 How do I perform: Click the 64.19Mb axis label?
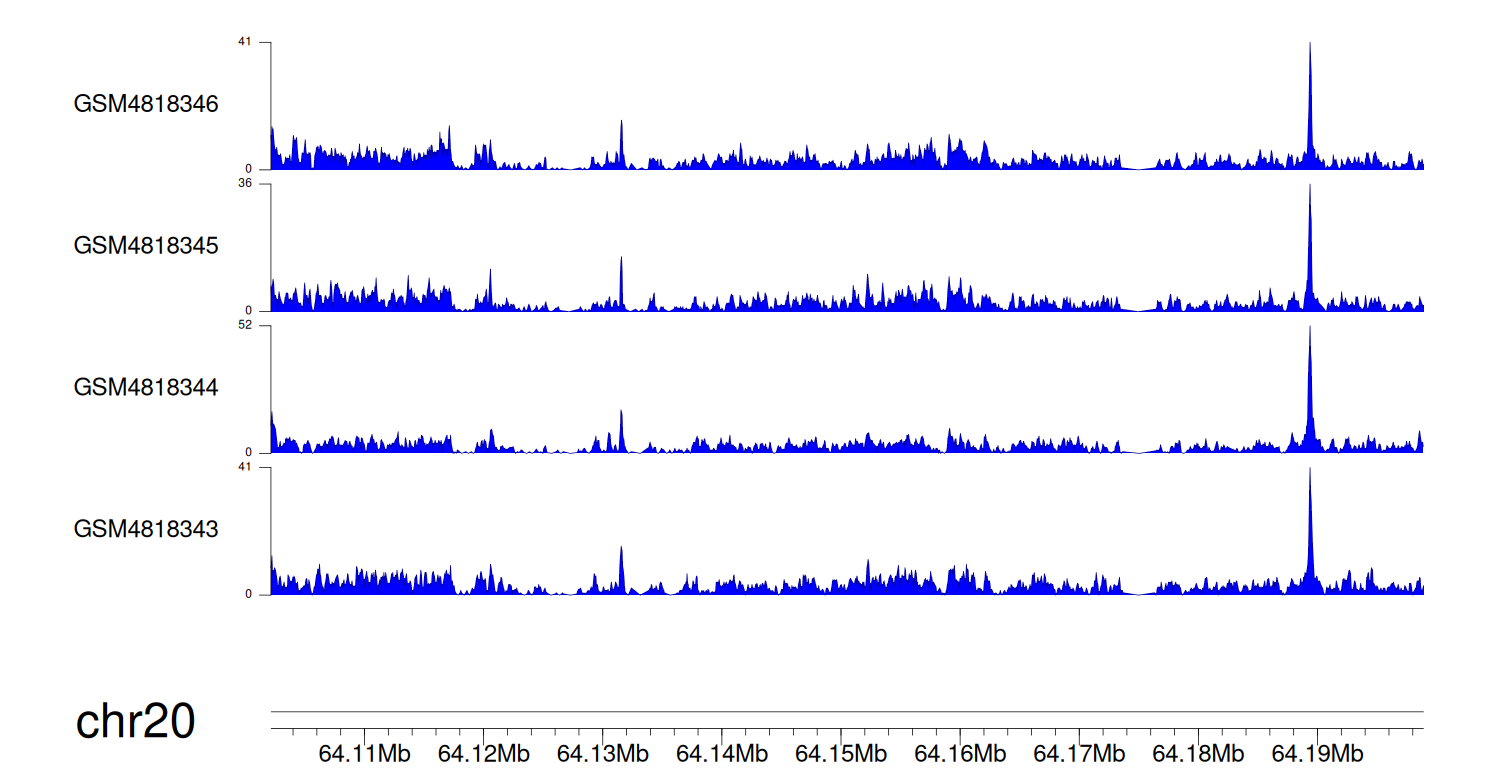click(1317, 754)
